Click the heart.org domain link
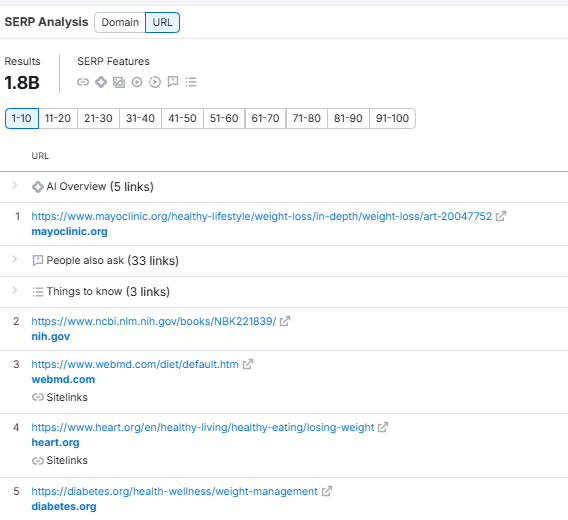Screen dimensions: 568x520 (x=55, y=442)
